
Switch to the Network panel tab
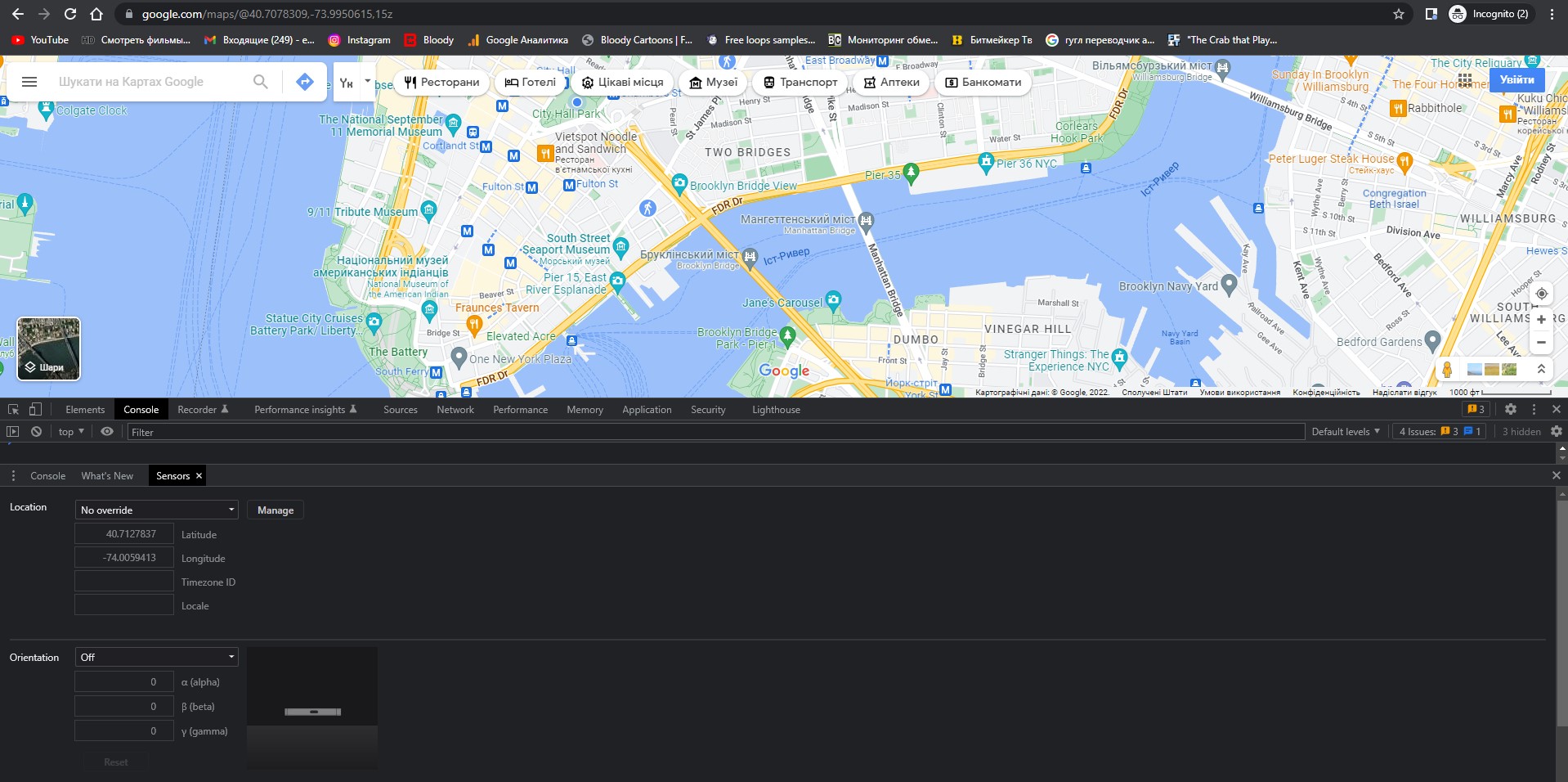455,409
